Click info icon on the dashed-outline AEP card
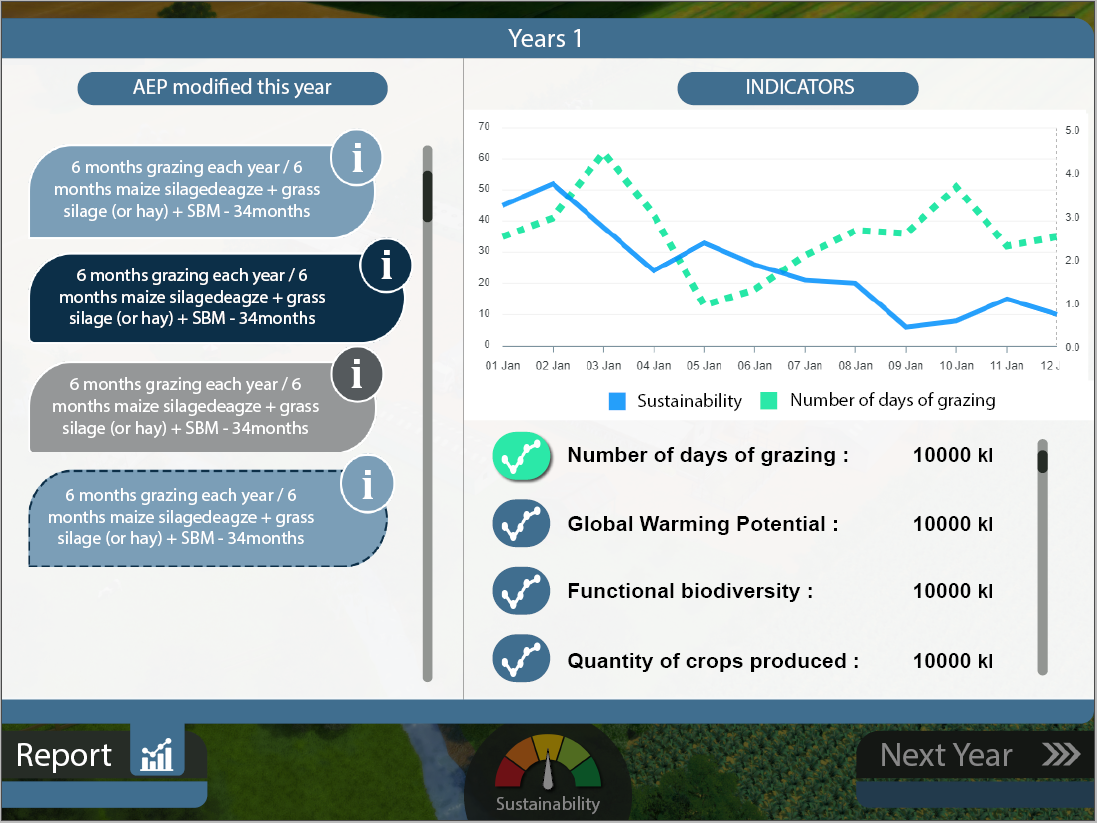 [367, 486]
